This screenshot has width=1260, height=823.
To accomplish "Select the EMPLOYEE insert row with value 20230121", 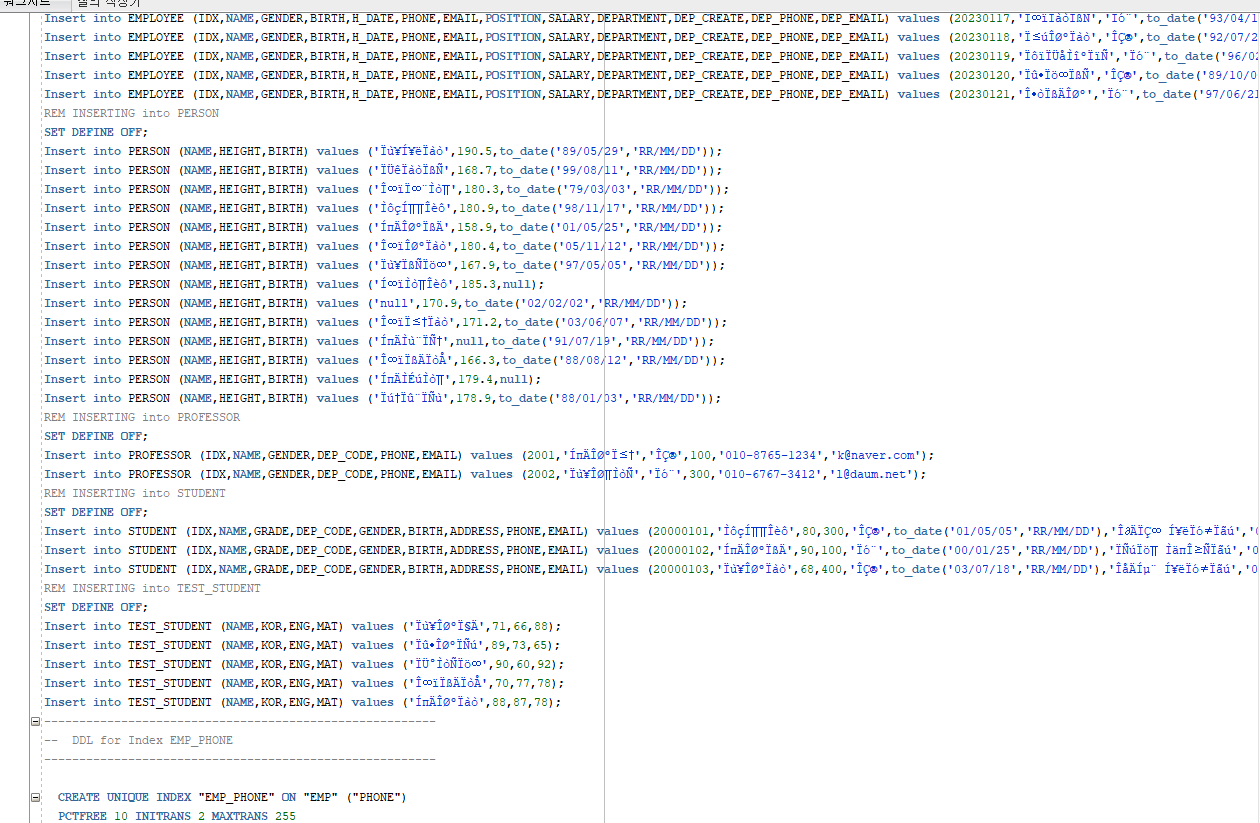I will click(x=651, y=94).
